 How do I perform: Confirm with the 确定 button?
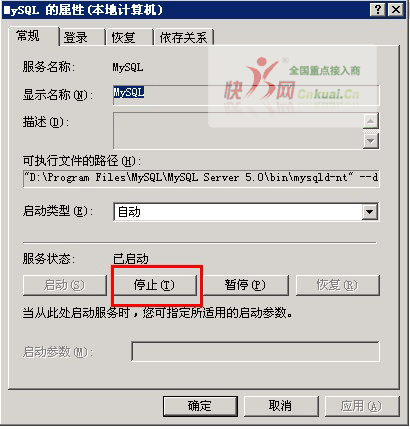(200, 406)
